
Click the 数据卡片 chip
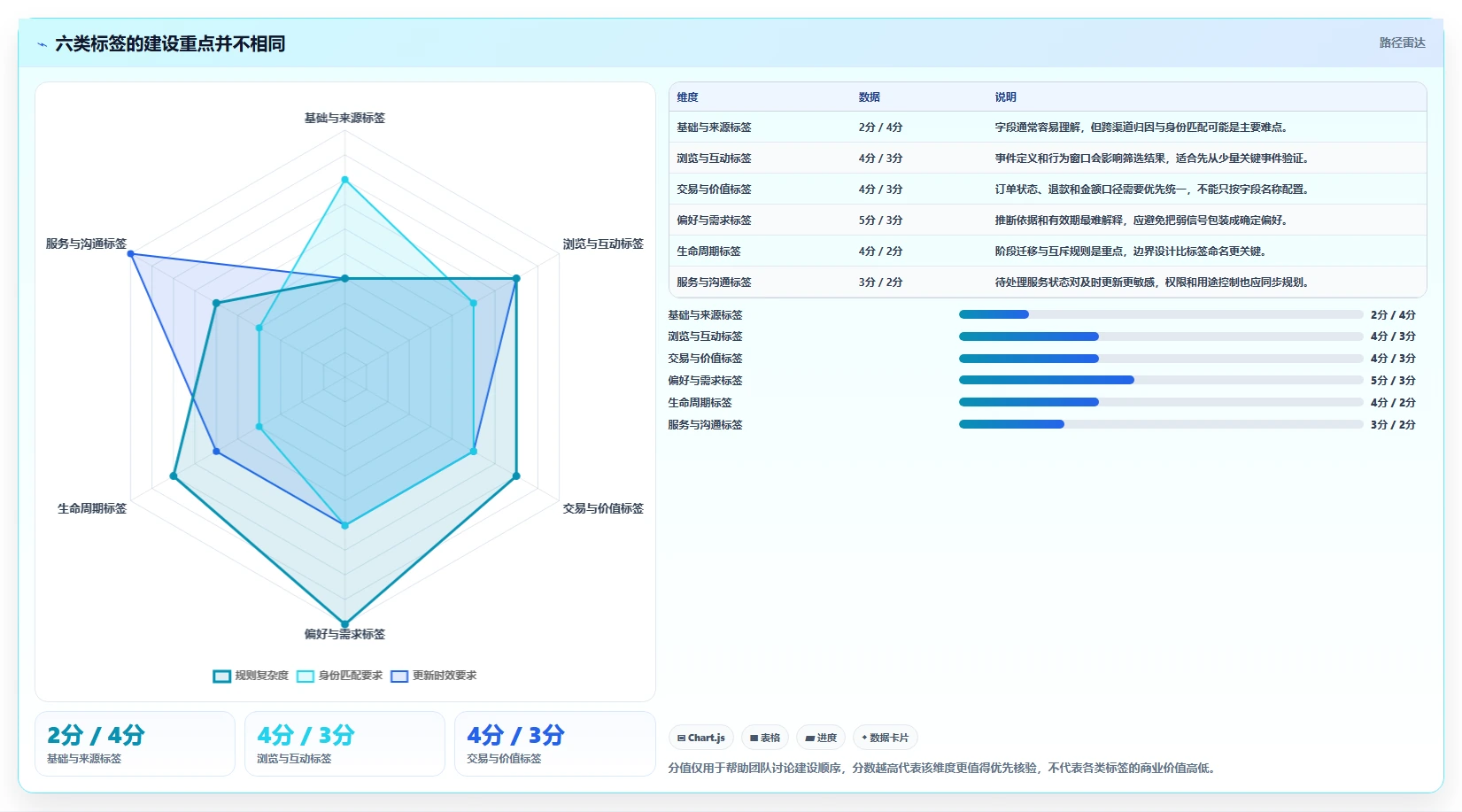pos(886,738)
